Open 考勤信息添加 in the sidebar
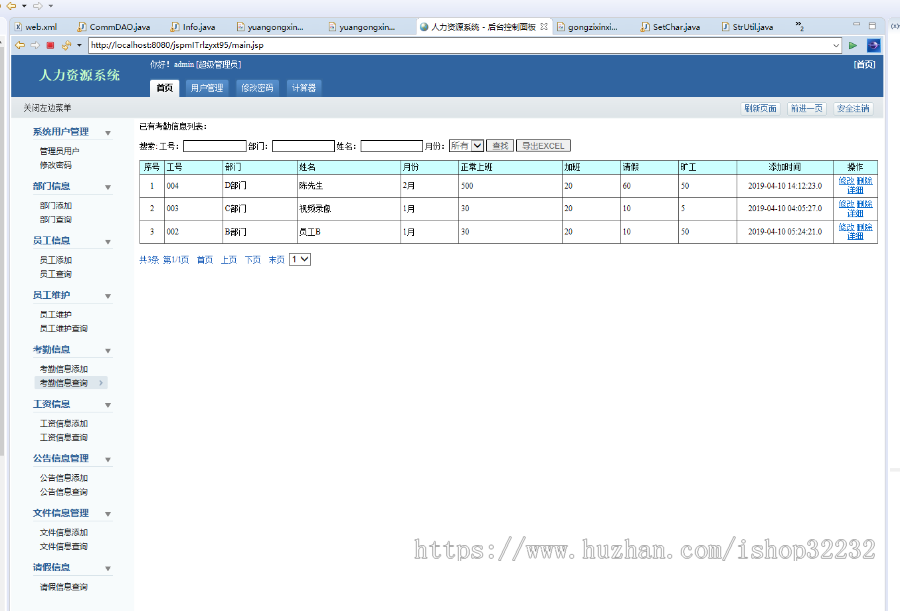The image size is (900, 611). click(x=64, y=369)
